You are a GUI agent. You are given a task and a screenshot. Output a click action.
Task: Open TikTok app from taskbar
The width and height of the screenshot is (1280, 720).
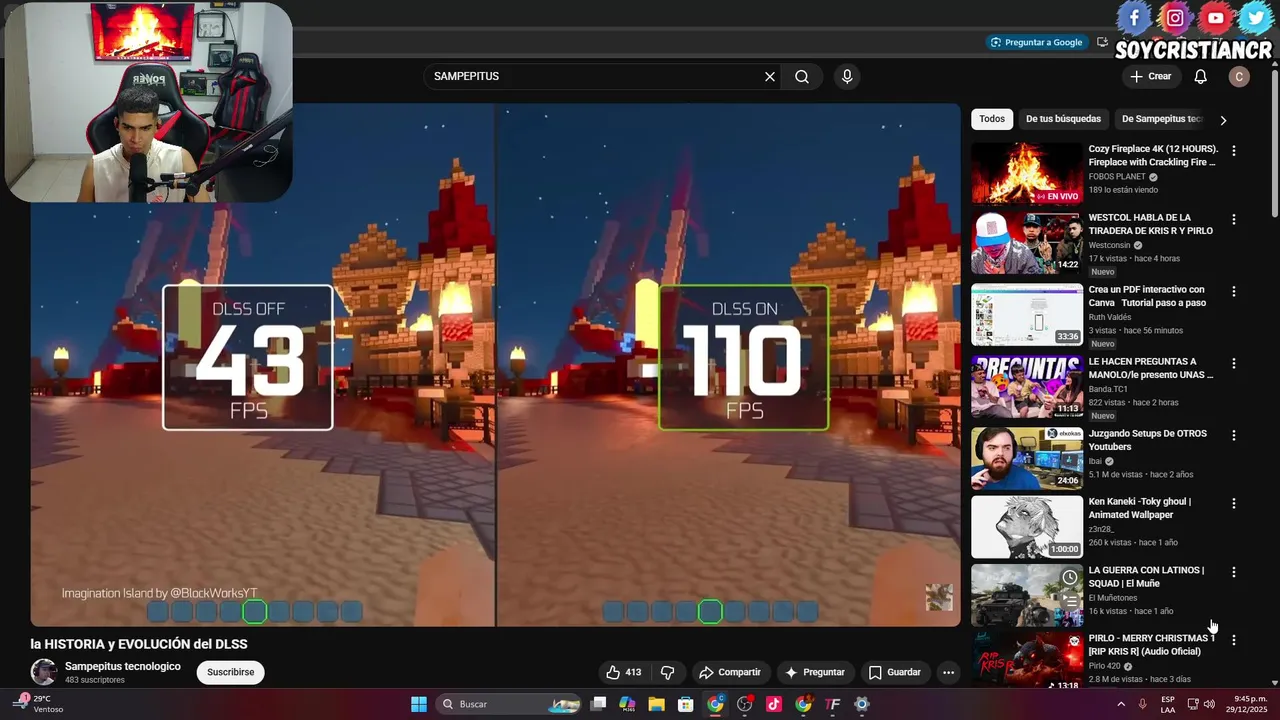click(x=774, y=704)
